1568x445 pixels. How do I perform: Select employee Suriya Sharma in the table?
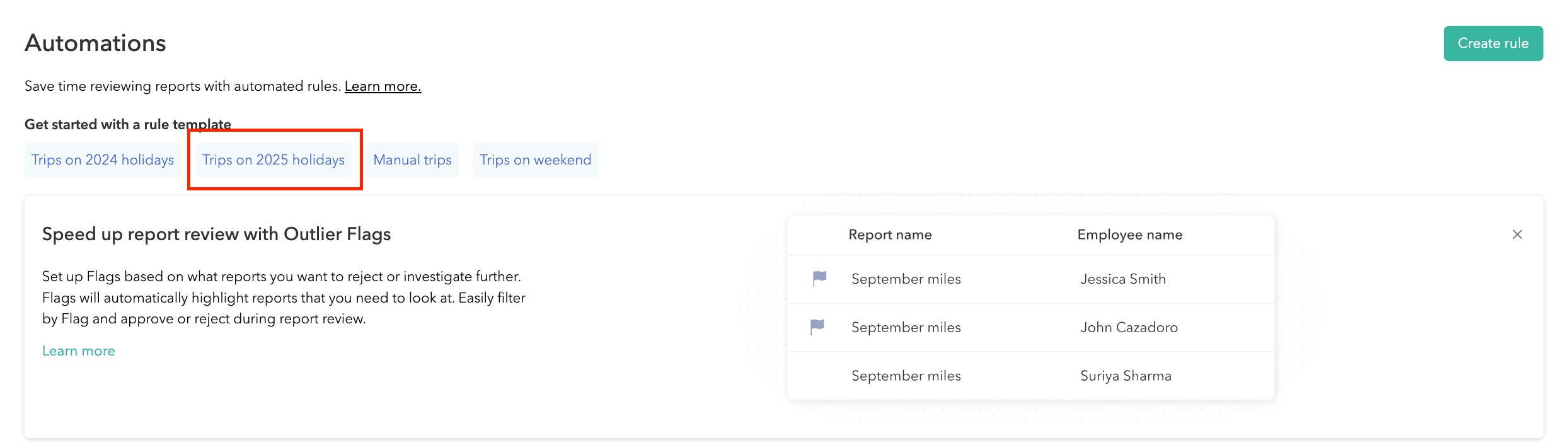coord(1126,376)
